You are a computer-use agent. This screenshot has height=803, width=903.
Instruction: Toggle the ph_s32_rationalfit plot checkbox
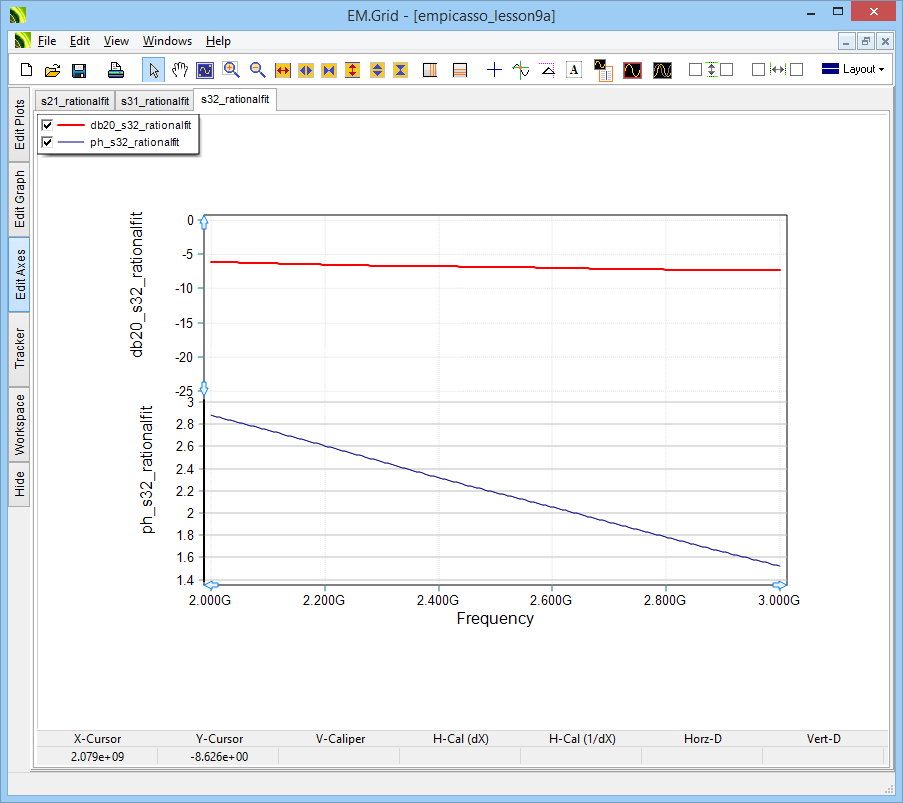click(x=47, y=143)
